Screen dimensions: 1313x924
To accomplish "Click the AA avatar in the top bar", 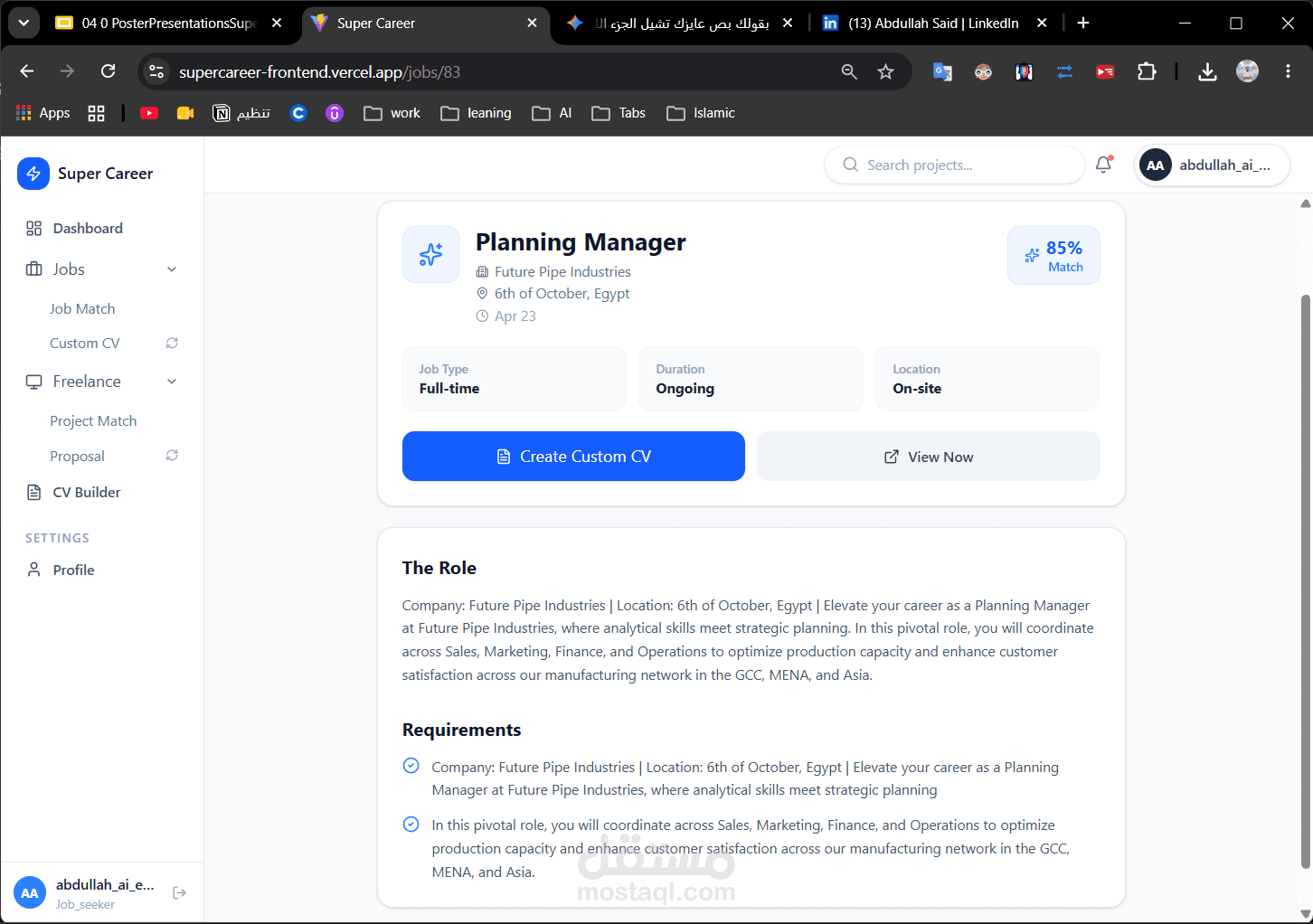I will [1155, 165].
